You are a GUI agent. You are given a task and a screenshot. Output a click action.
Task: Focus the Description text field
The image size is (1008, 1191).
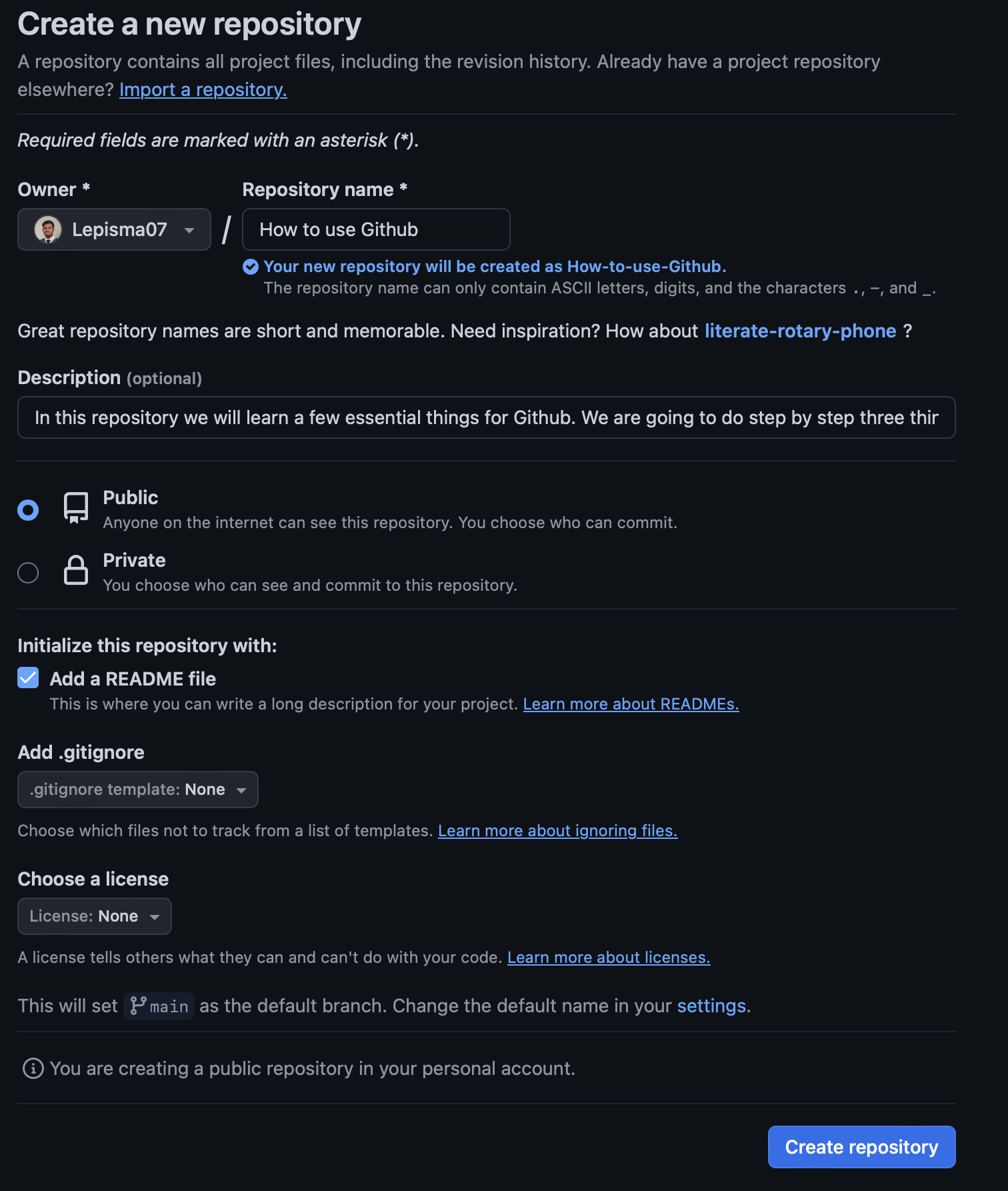point(486,417)
